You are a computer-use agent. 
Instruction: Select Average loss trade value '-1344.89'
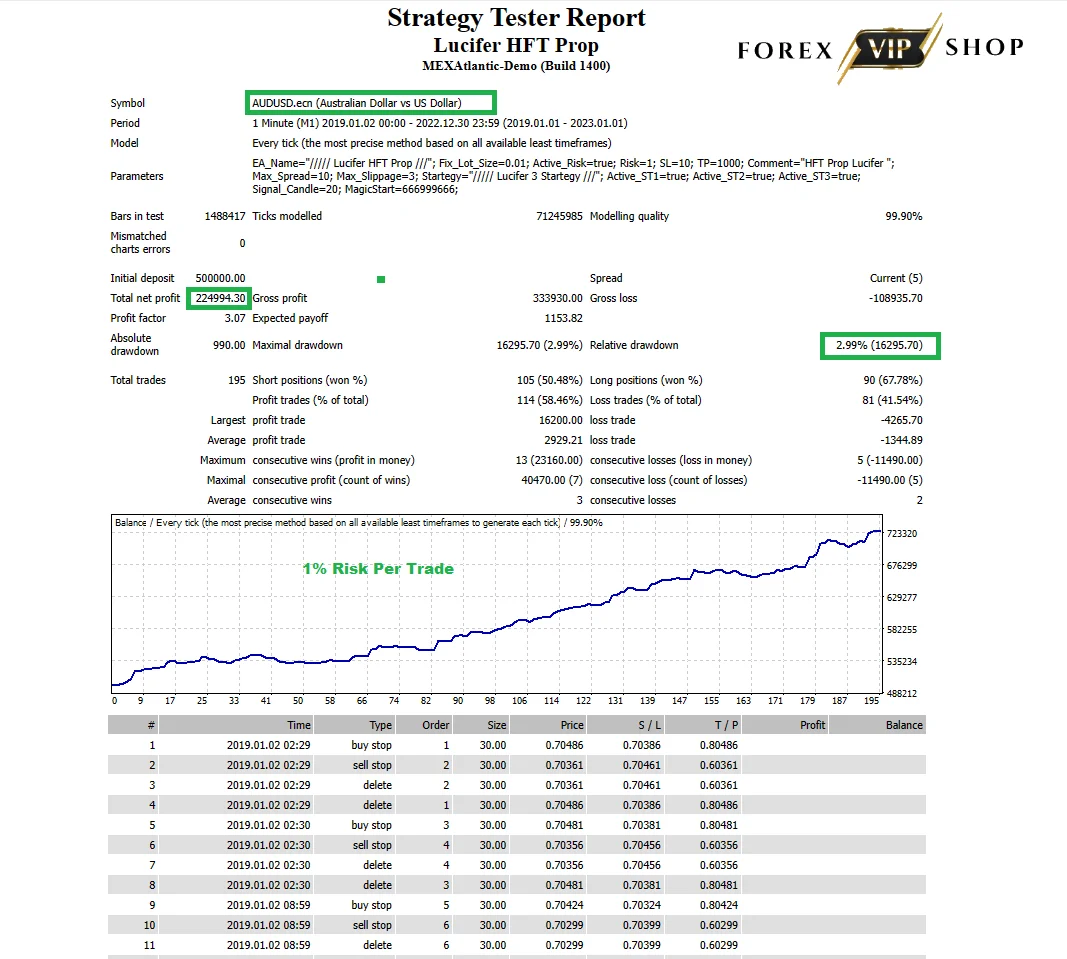[x=902, y=440]
